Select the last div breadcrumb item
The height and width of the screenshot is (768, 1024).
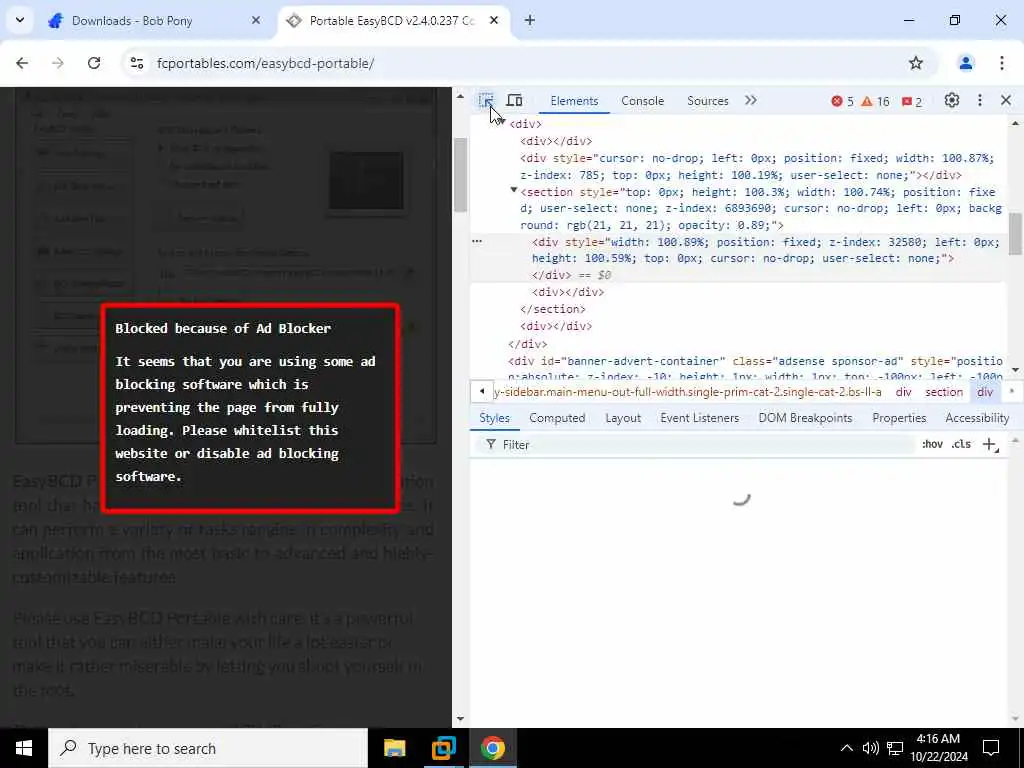coord(985,392)
